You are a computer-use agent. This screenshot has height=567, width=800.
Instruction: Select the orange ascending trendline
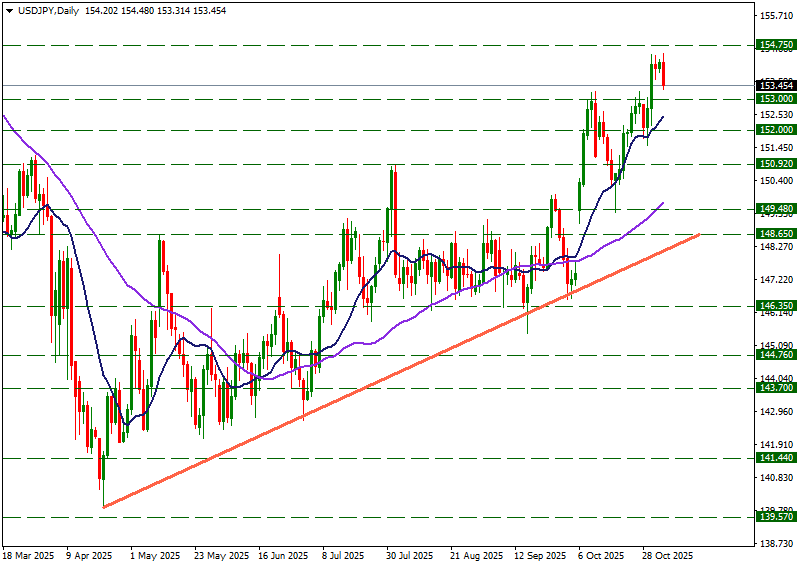[400, 371]
